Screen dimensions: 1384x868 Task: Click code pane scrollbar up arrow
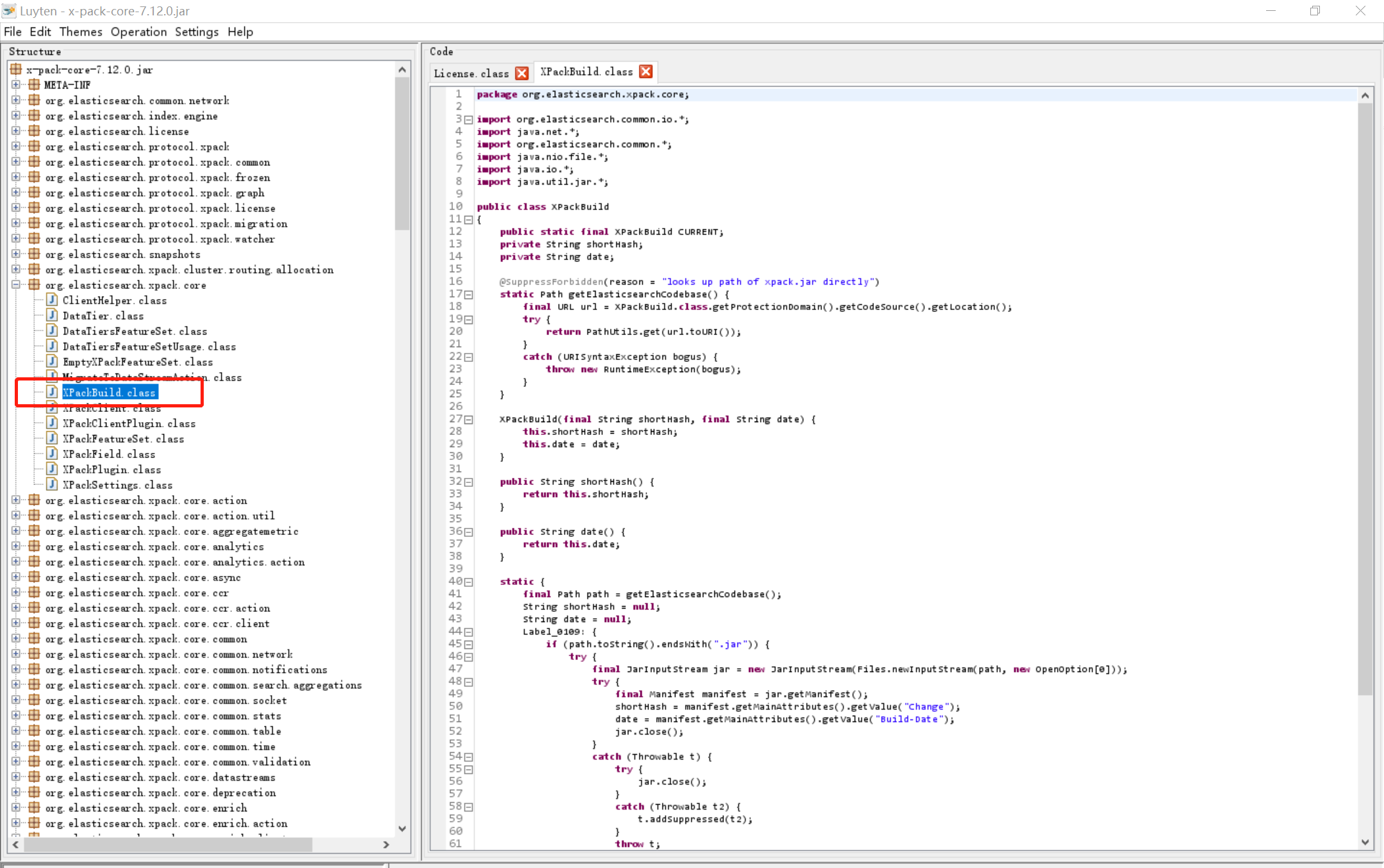pos(1365,95)
